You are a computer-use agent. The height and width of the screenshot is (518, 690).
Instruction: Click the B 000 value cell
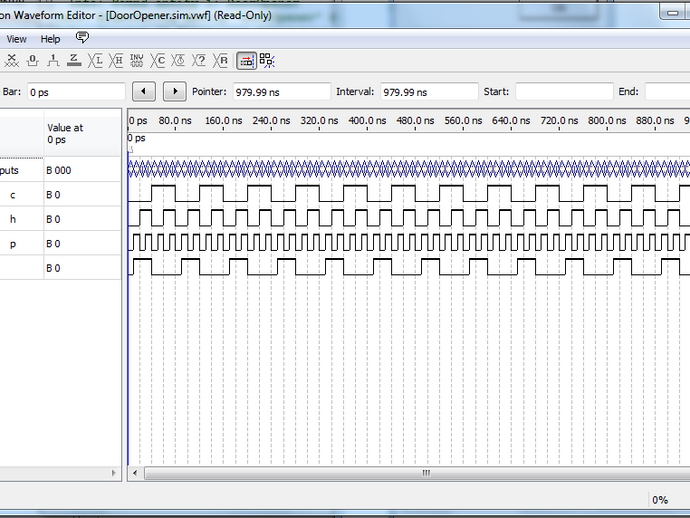click(x=82, y=170)
